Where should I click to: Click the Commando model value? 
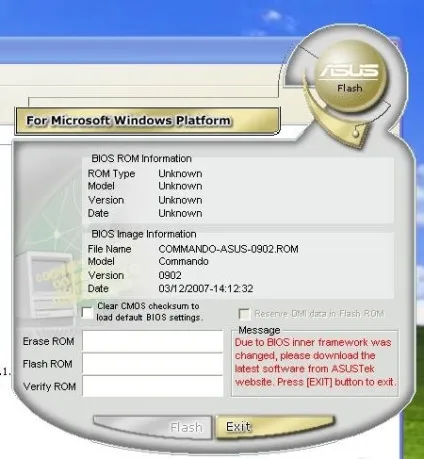click(x=183, y=261)
